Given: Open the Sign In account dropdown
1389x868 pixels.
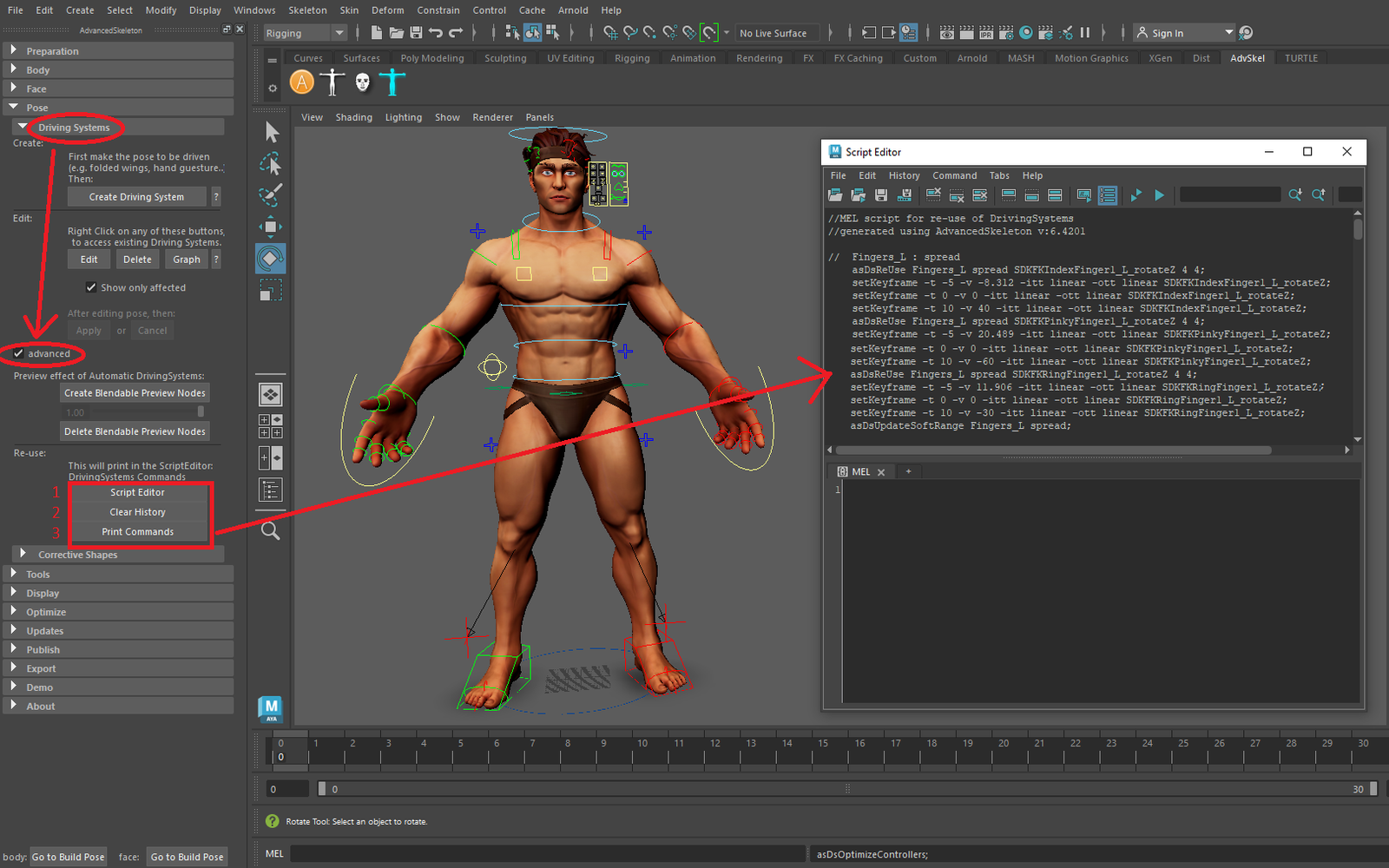Looking at the screenshot, I should tap(1185, 33).
